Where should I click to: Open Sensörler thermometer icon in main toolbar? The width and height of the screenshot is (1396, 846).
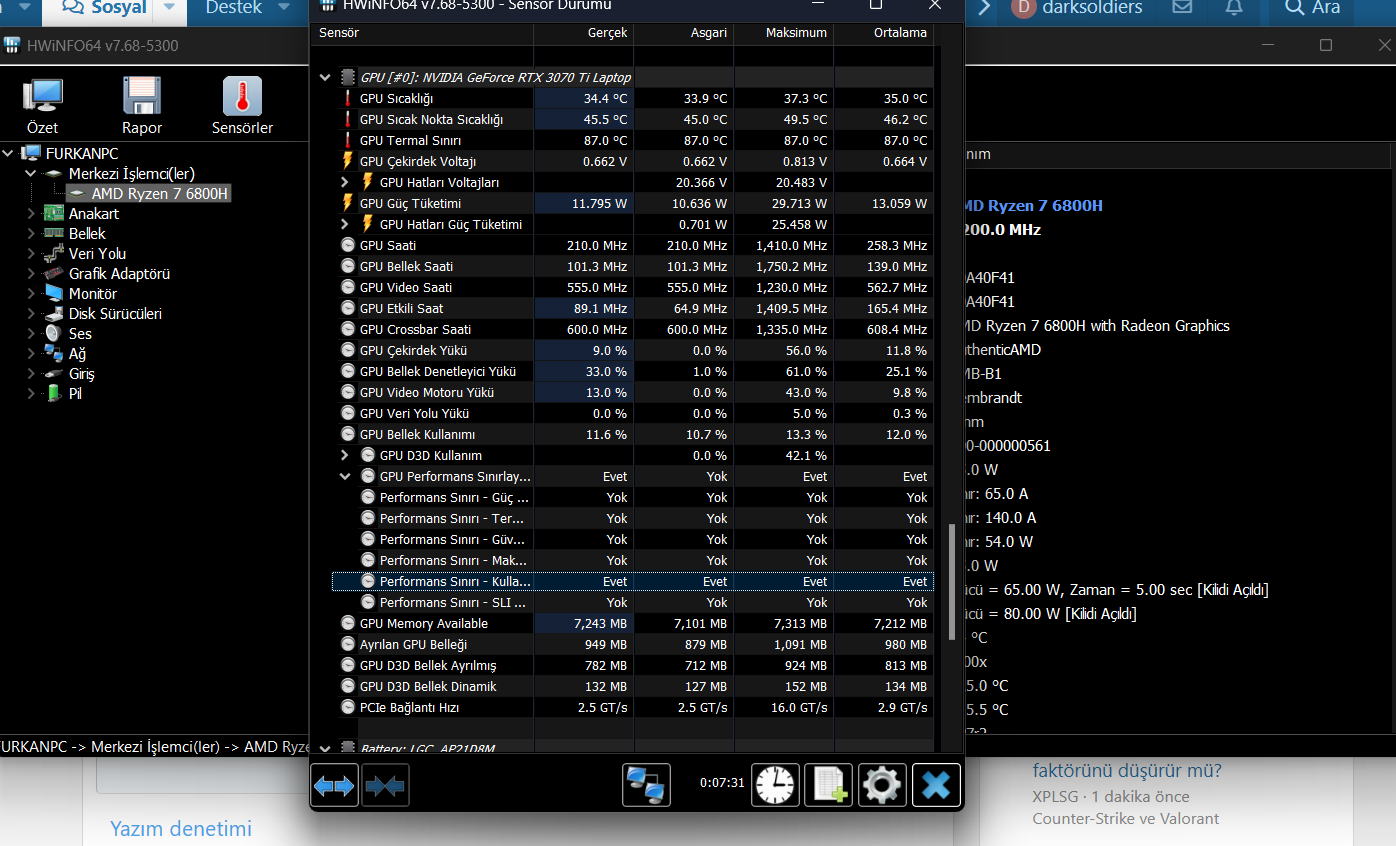(242, 105)
